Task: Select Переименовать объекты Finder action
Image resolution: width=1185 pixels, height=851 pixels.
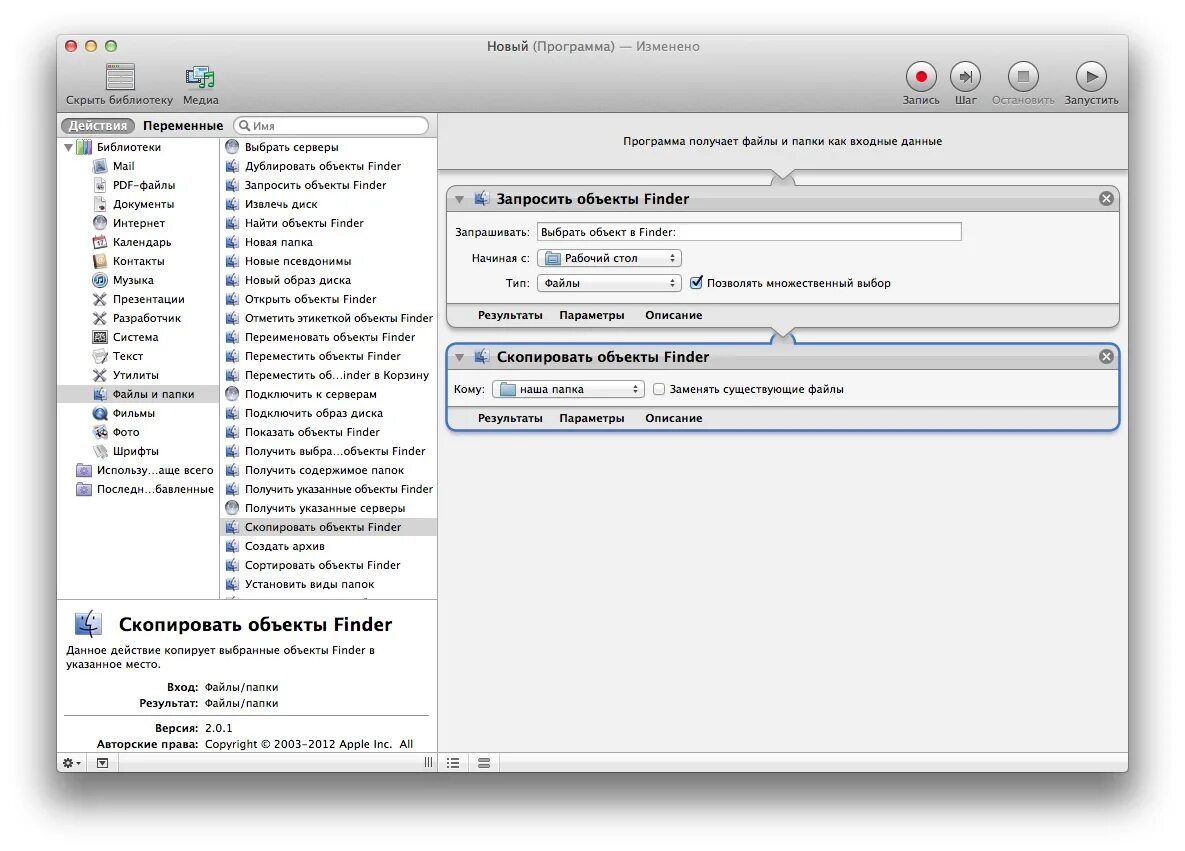Action: (330, 337)
